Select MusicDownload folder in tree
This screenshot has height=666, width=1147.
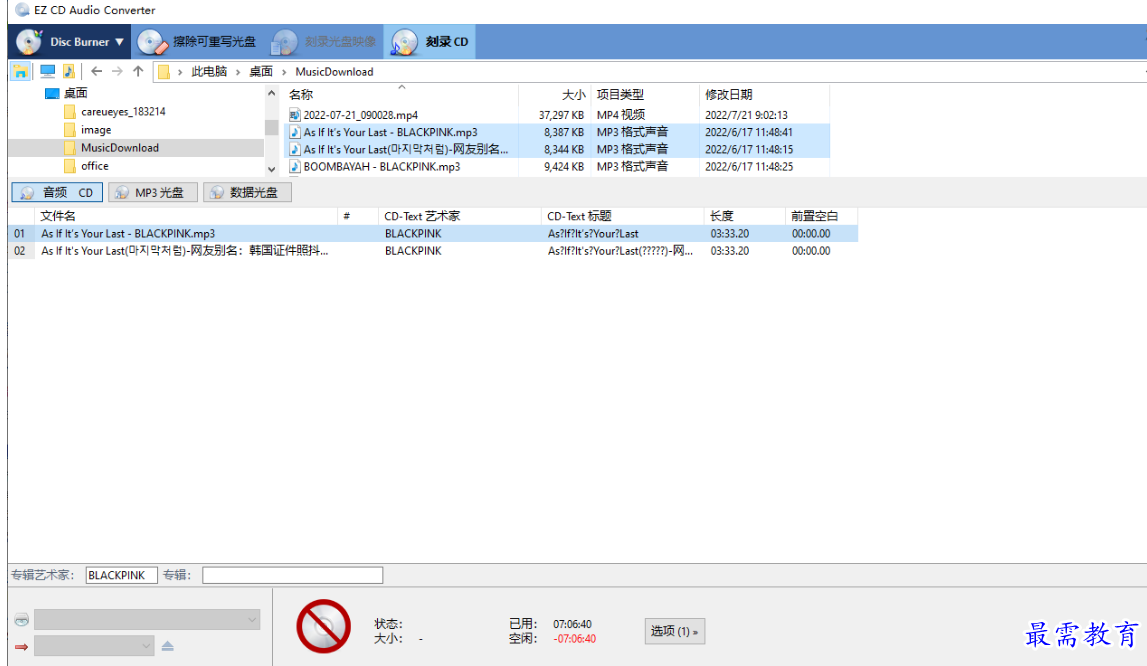tap(120, 148)
